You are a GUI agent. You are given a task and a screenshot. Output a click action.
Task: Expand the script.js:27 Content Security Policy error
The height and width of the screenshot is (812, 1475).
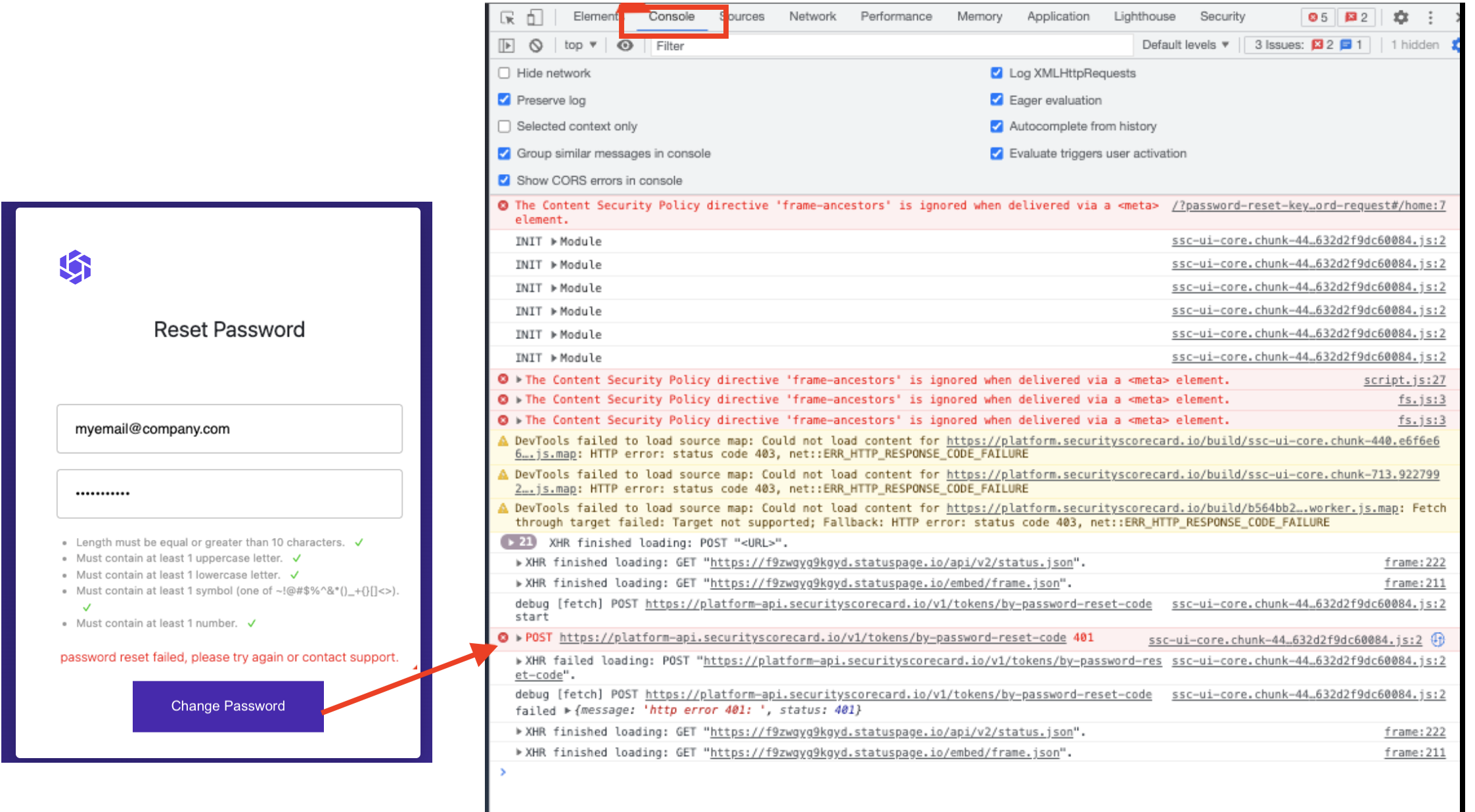(x=519, y=380)
